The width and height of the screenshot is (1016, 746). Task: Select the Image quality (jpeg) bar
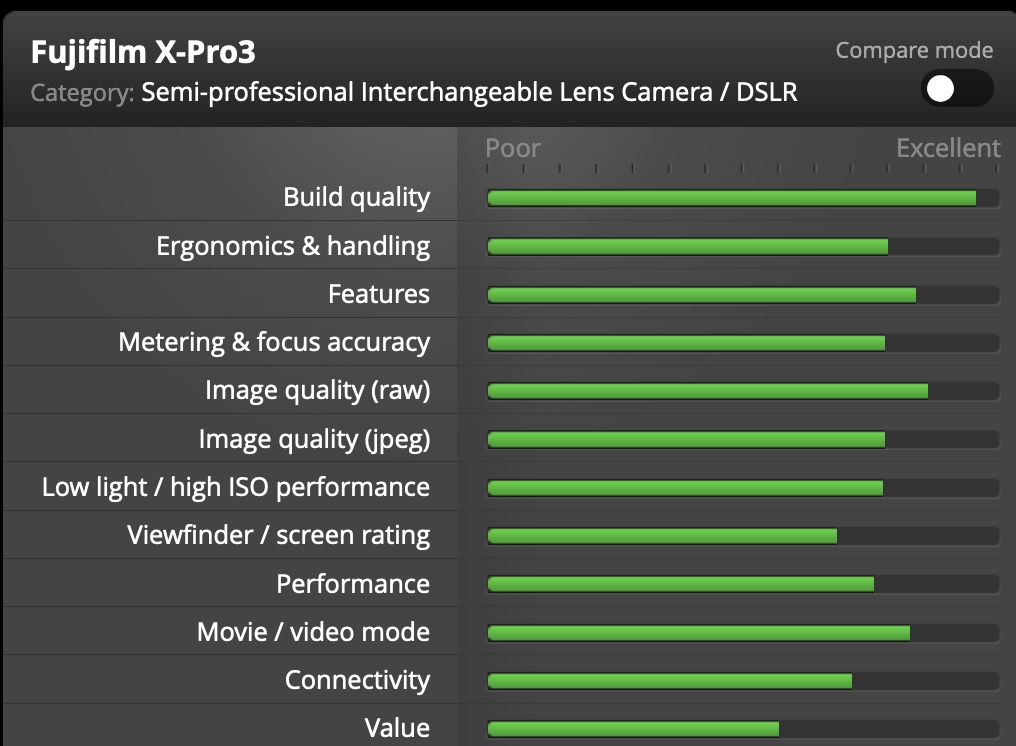[743, 439]
